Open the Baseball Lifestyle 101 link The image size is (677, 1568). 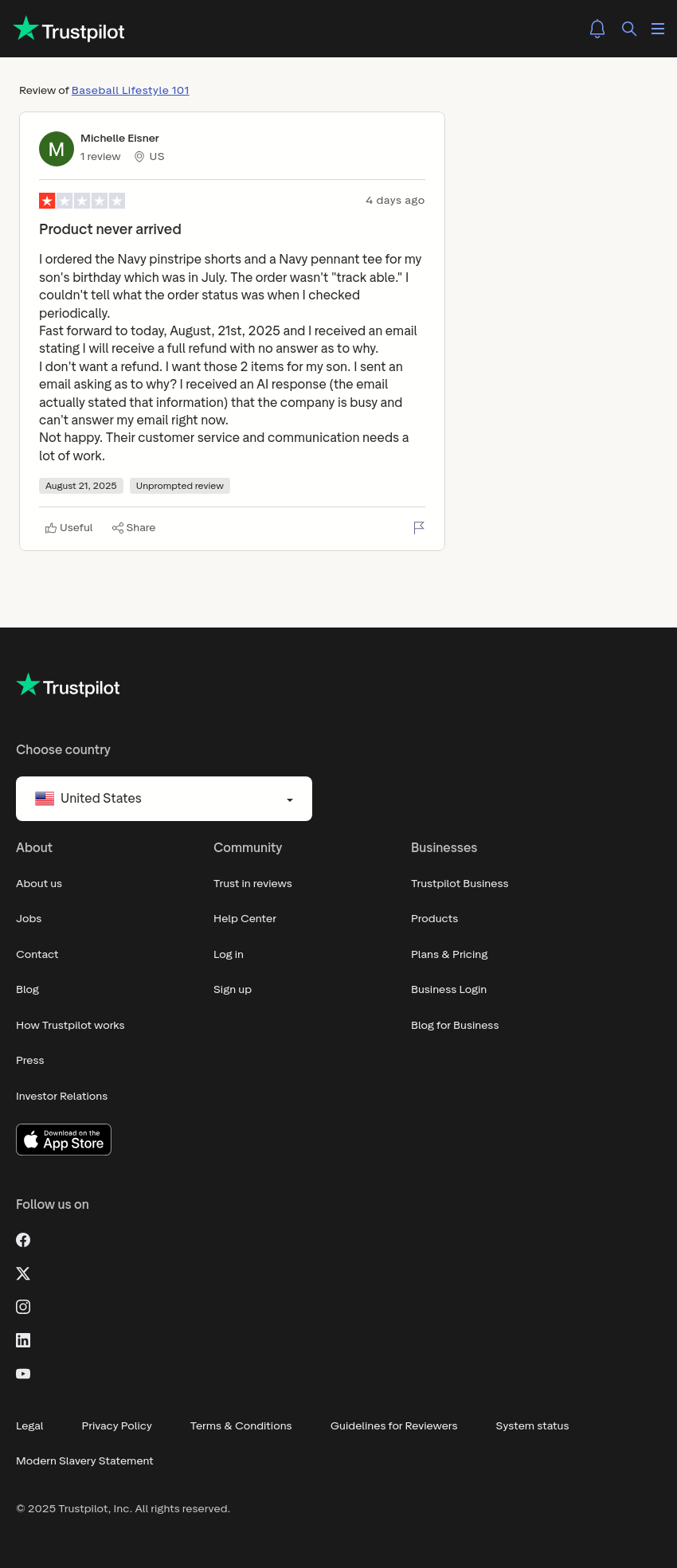click(130, 91)
